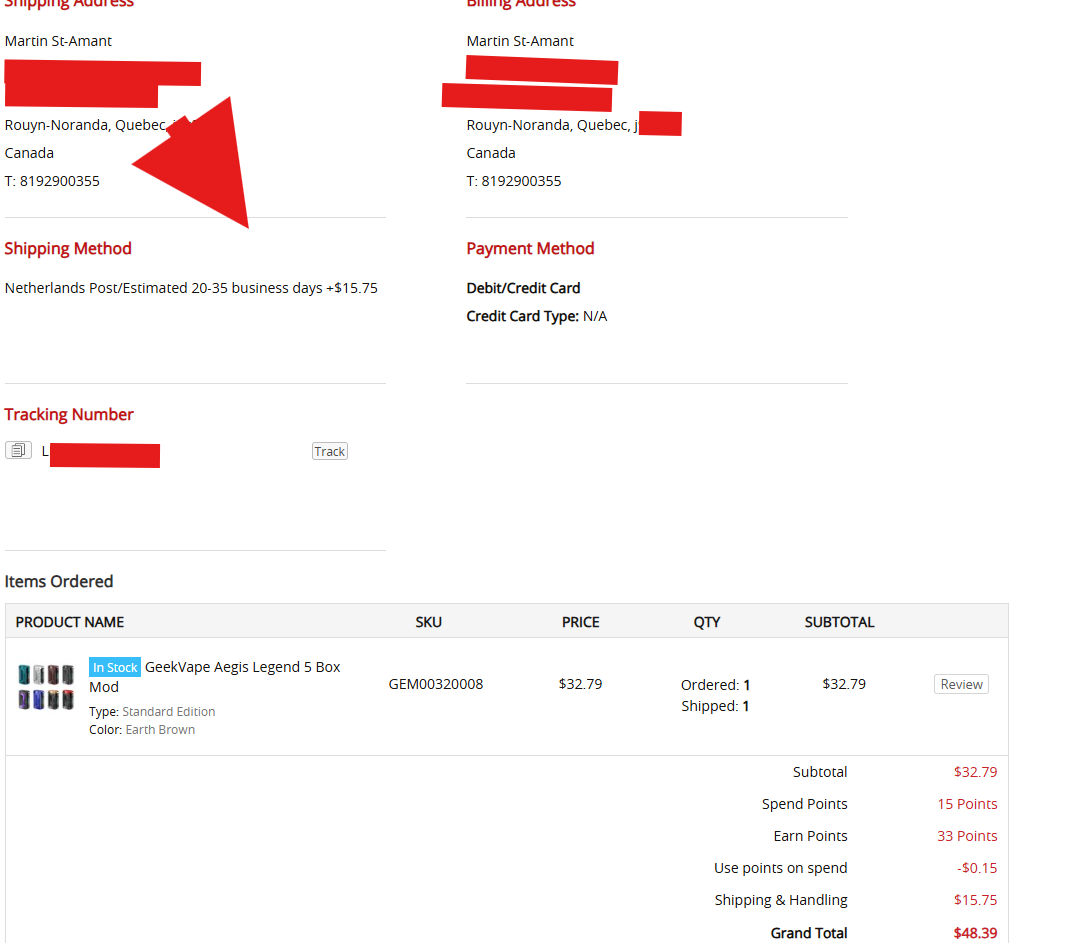Click the Tracking Number heading
Screen dimensions: 1072x943
click(x=69, y=414)
